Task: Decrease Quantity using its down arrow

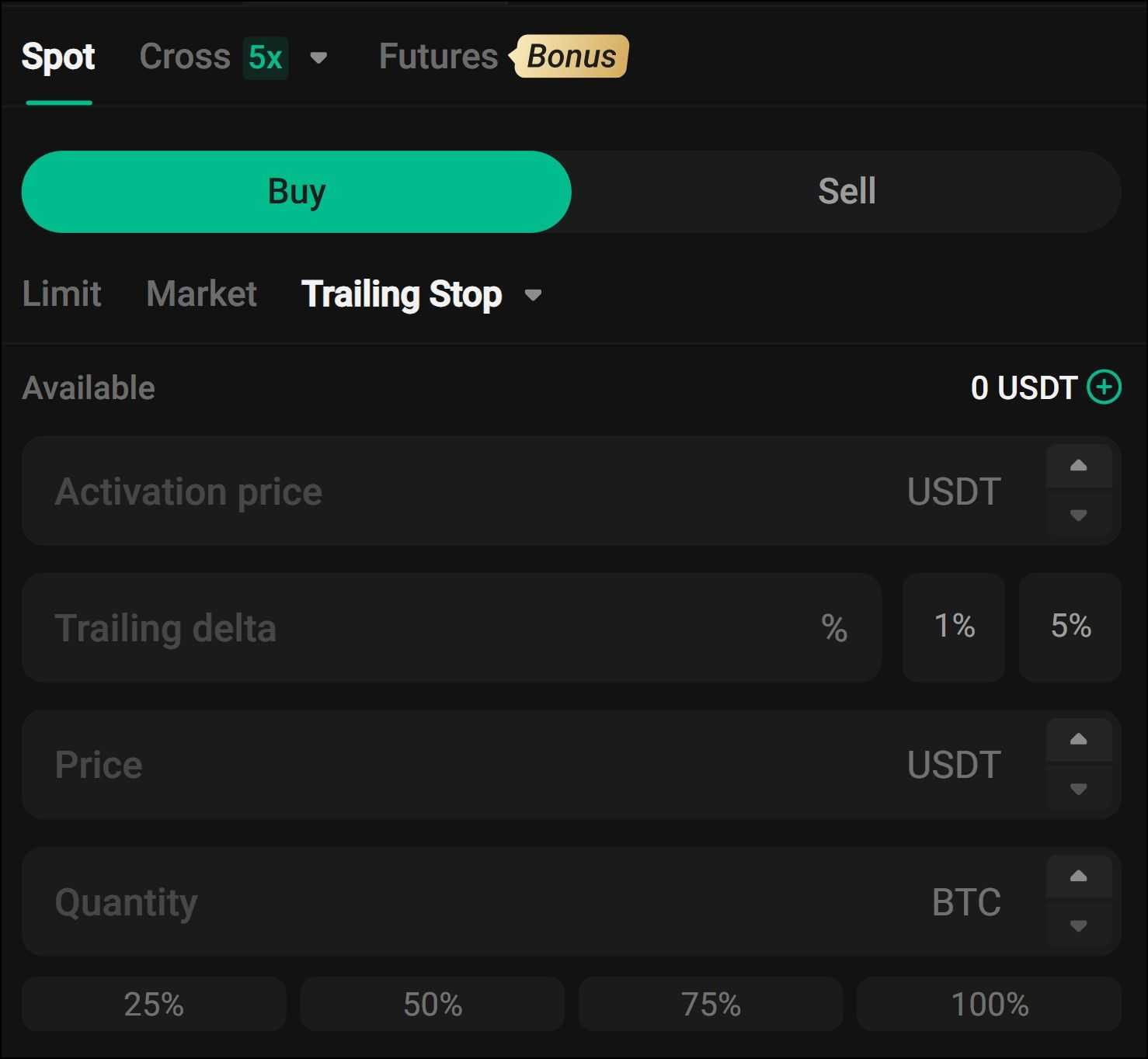Action: click(x=1078, y=927)
